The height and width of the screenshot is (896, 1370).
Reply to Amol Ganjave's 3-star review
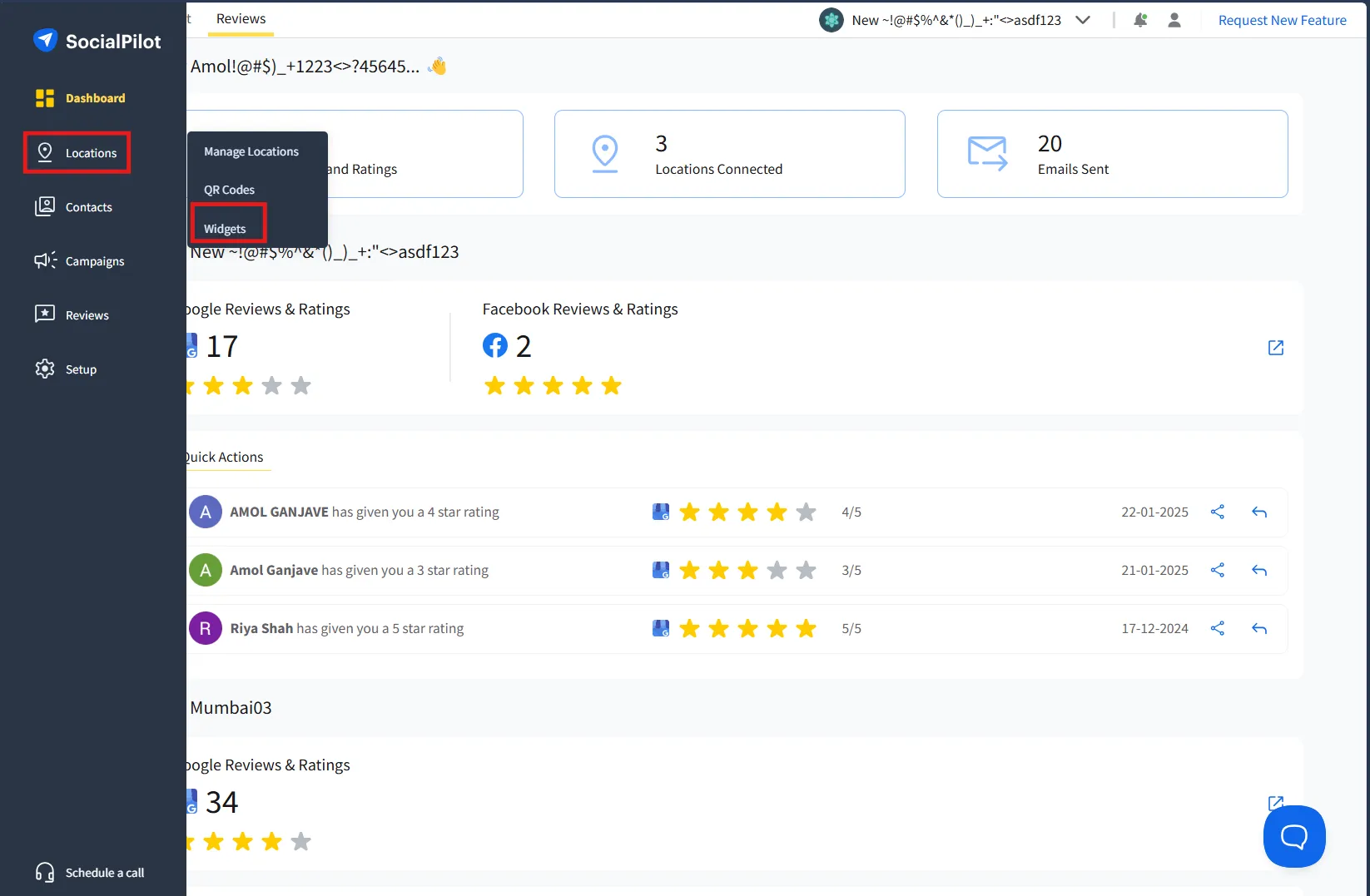pyautogui.click(x=1258, y=570)
